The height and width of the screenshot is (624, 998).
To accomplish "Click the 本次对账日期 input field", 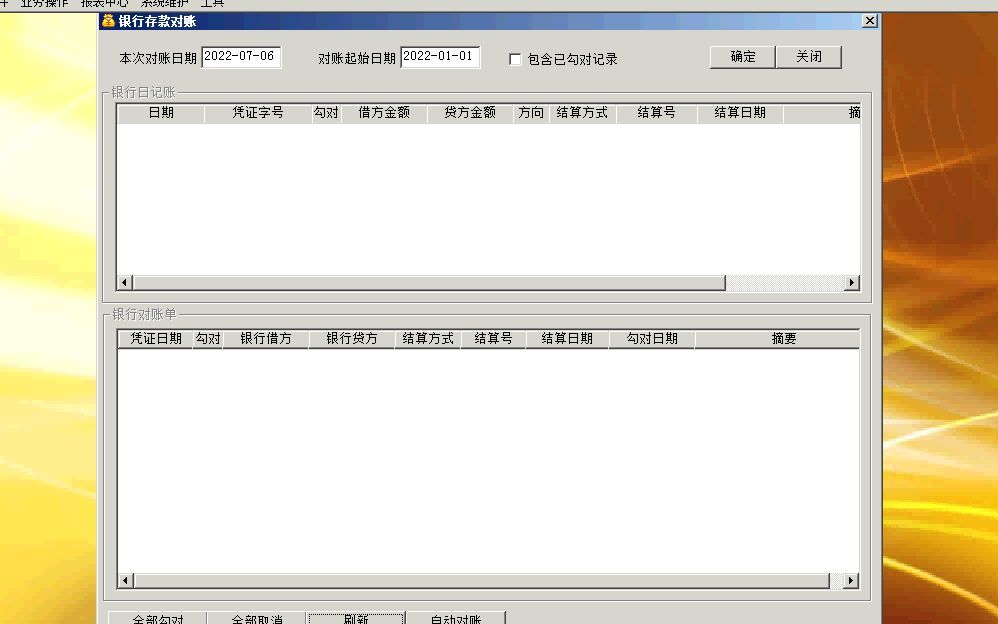I will point(240,57).
